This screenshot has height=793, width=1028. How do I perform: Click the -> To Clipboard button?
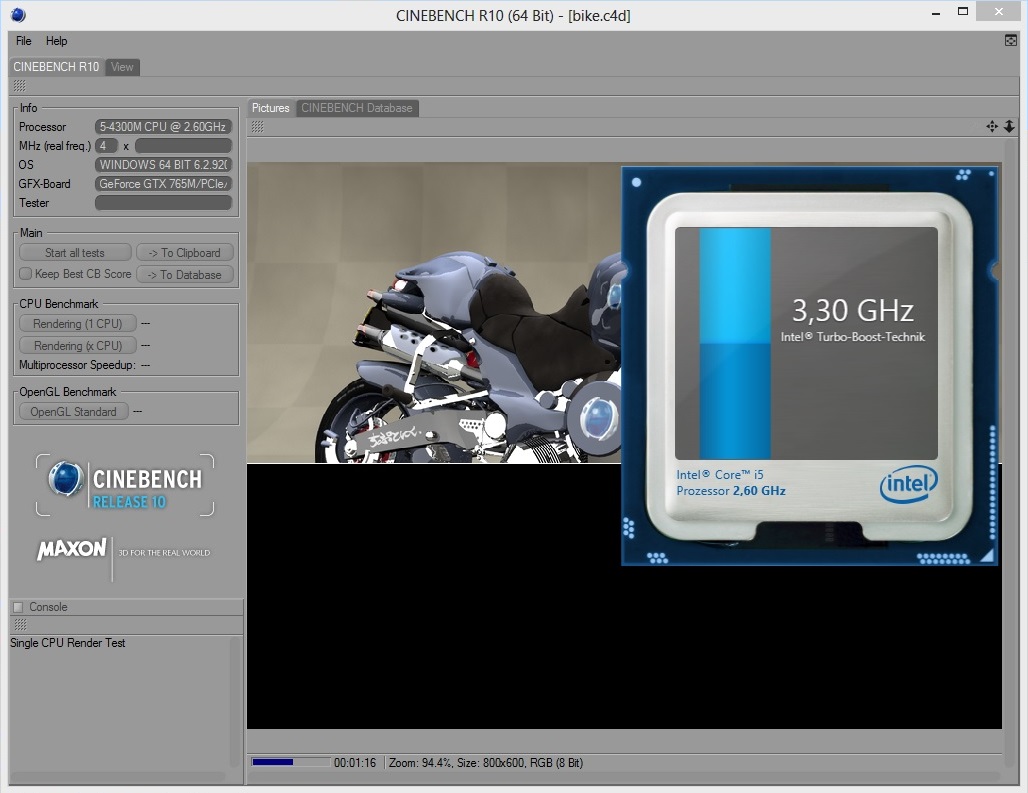coord(184,252)
